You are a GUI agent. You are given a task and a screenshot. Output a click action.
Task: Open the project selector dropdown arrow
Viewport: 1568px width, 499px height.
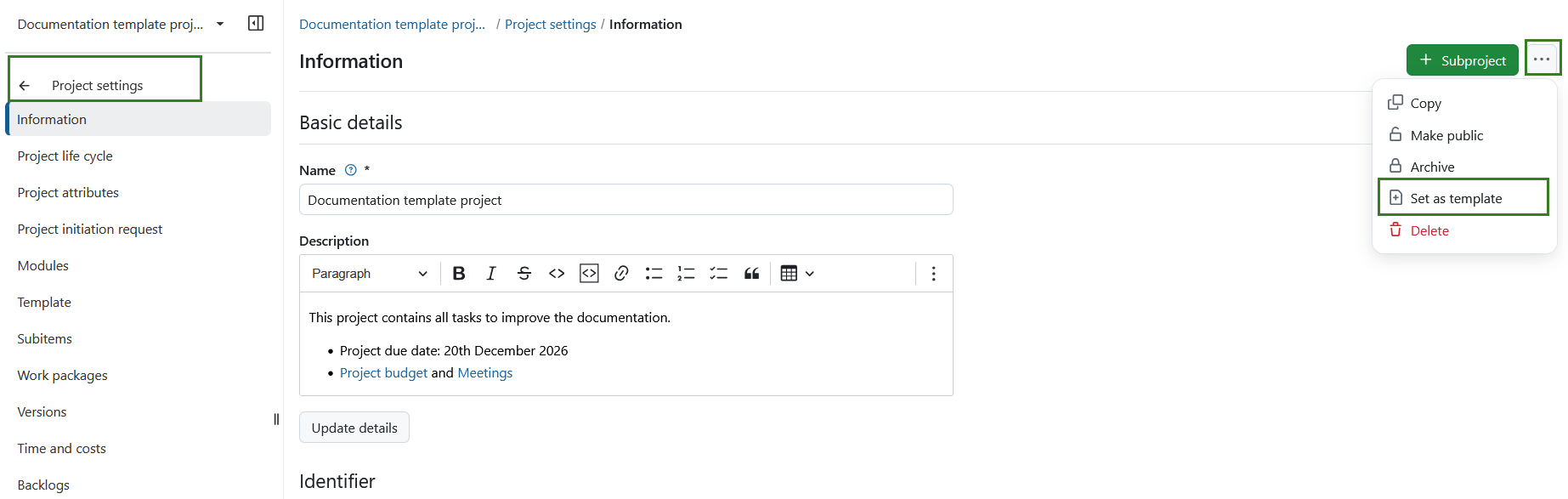tap(220, 24)
